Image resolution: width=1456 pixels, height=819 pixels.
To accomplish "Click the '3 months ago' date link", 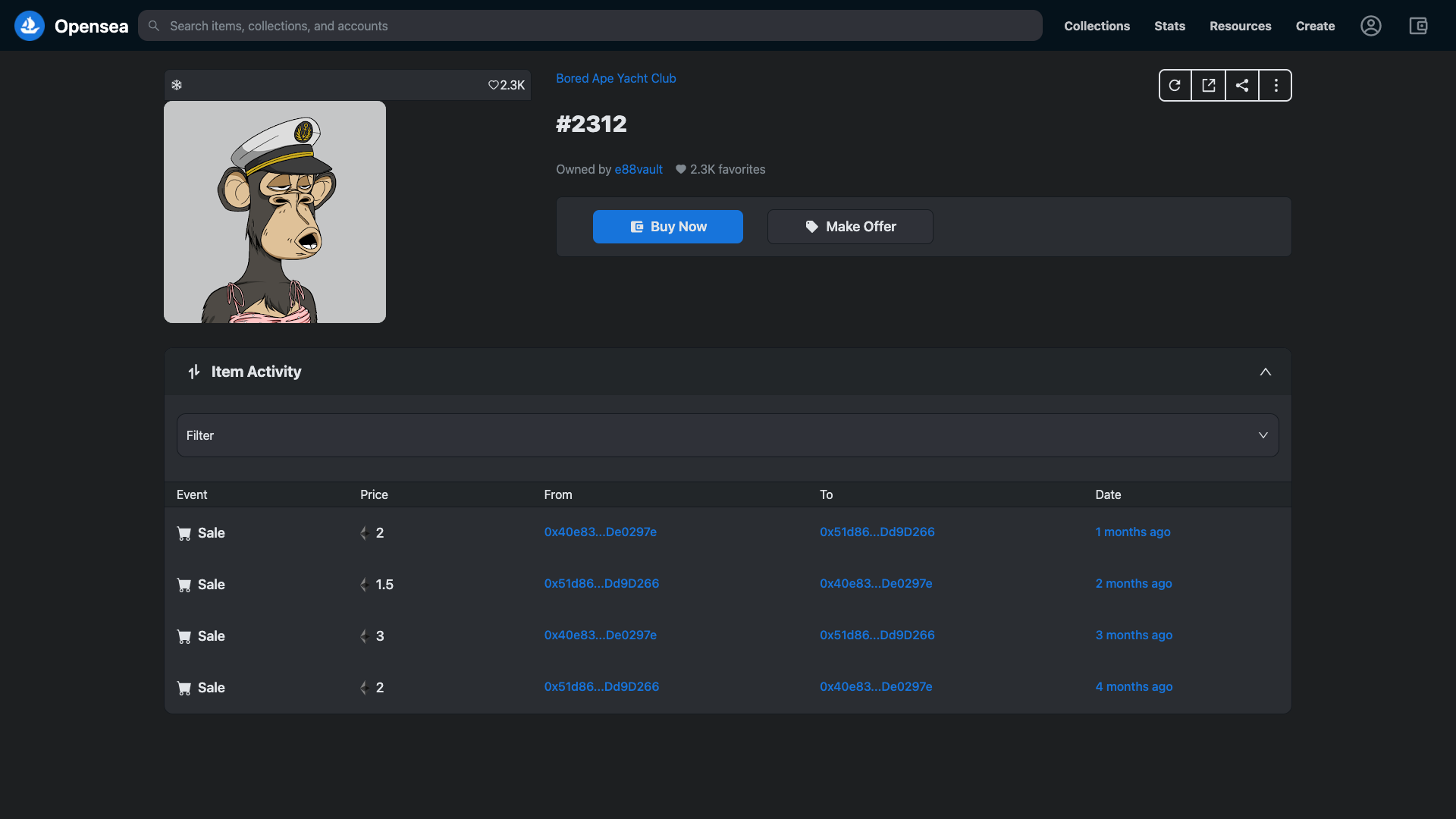I will click(x=1134, y=635).
